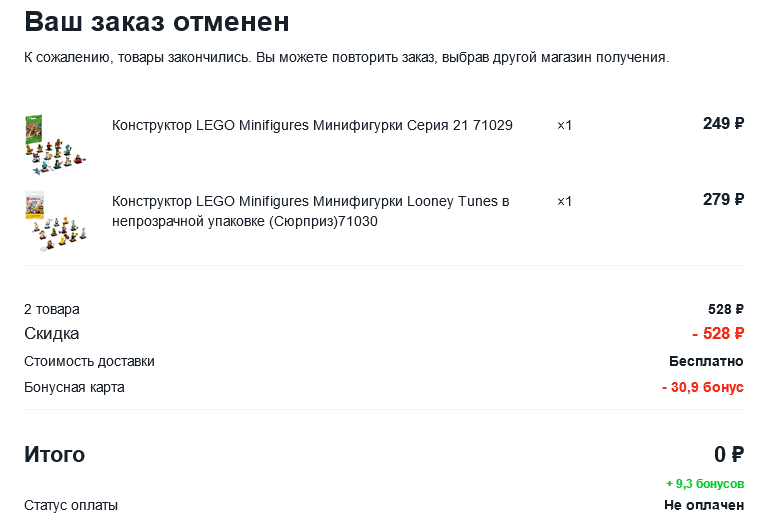Screen dimensions: 769x532
Task: Click the '0 ₽' total amount
Action: coord(729,455)
